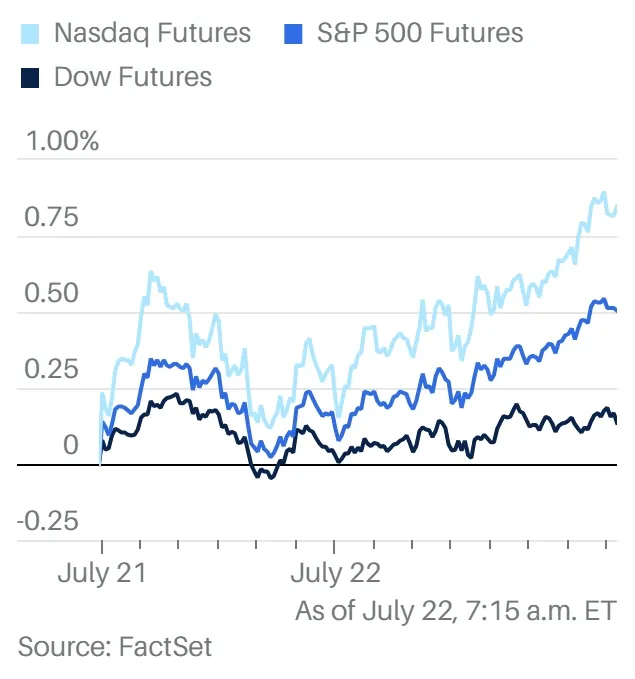Click the July 22 major tick mark
Viewport: 635px width, 679px height.
point(334,547)
